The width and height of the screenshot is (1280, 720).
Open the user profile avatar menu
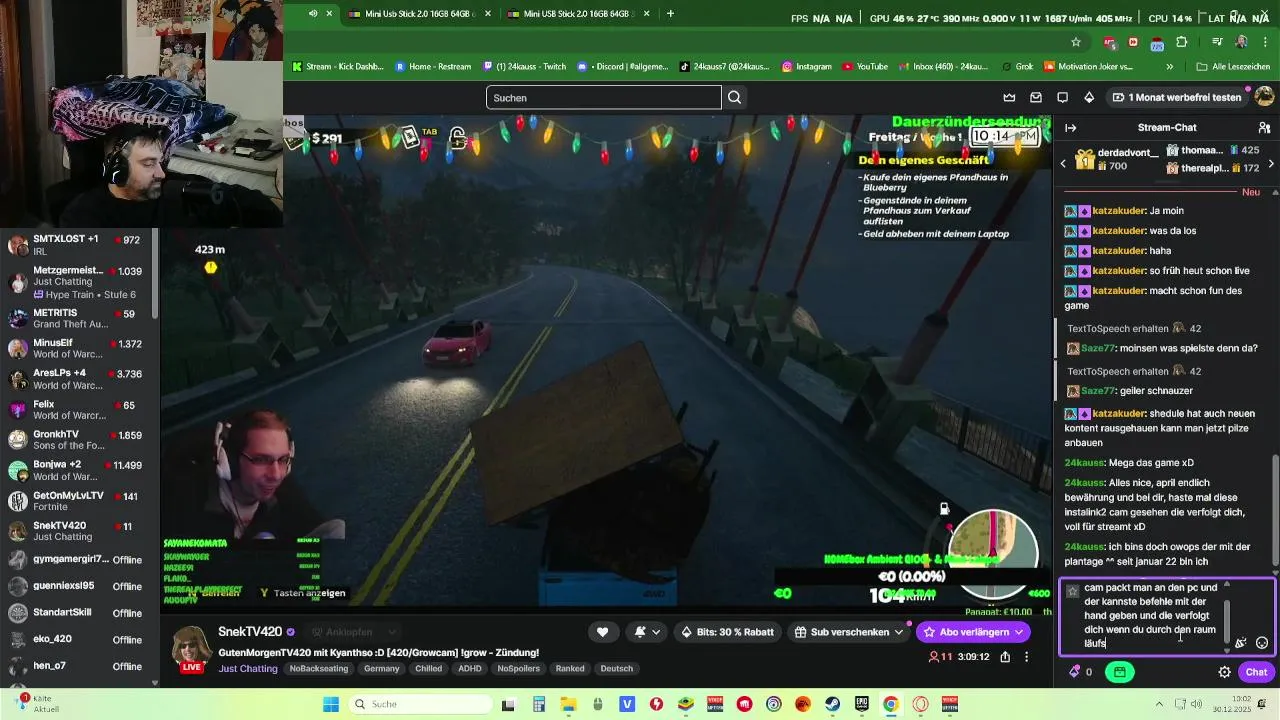(1265, 97)
